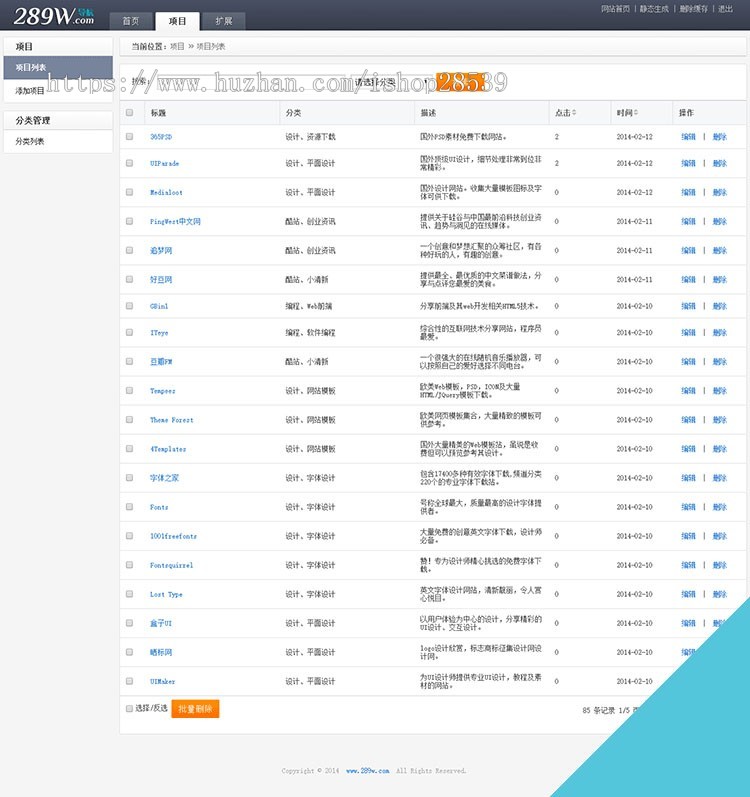Open the 365PSD title link
750x797 pixels.
[161, 137]
